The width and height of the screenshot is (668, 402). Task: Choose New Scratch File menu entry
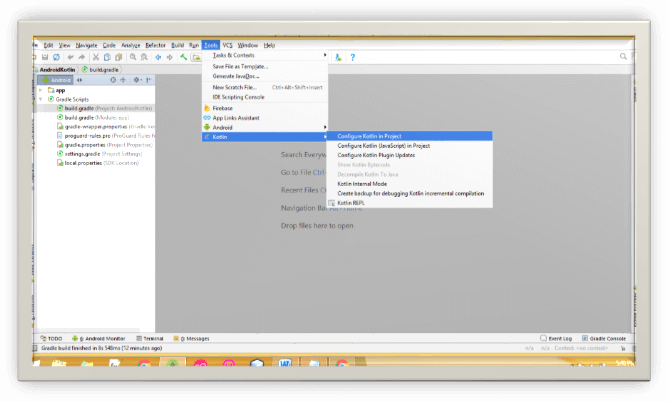[x=265, y=87]
